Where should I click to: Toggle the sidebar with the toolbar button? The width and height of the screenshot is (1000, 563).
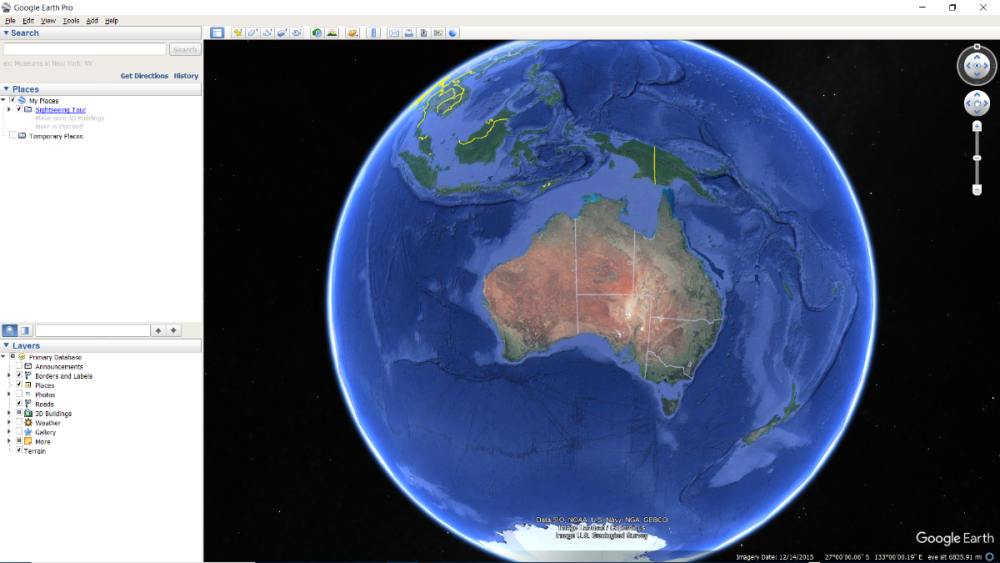[x=217, y=33]
